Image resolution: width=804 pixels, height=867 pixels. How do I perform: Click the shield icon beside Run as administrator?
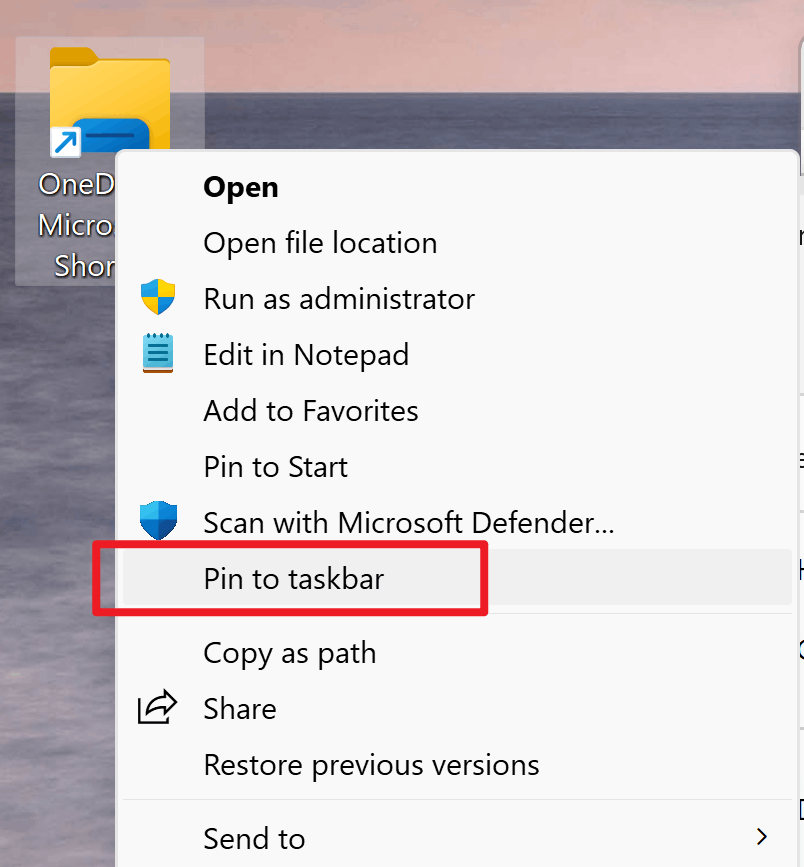158,297
